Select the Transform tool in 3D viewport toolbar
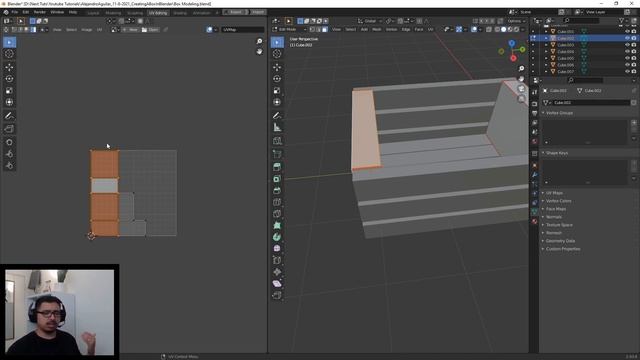This screenshot has height=360, width=640. click(x=277, y=102)
